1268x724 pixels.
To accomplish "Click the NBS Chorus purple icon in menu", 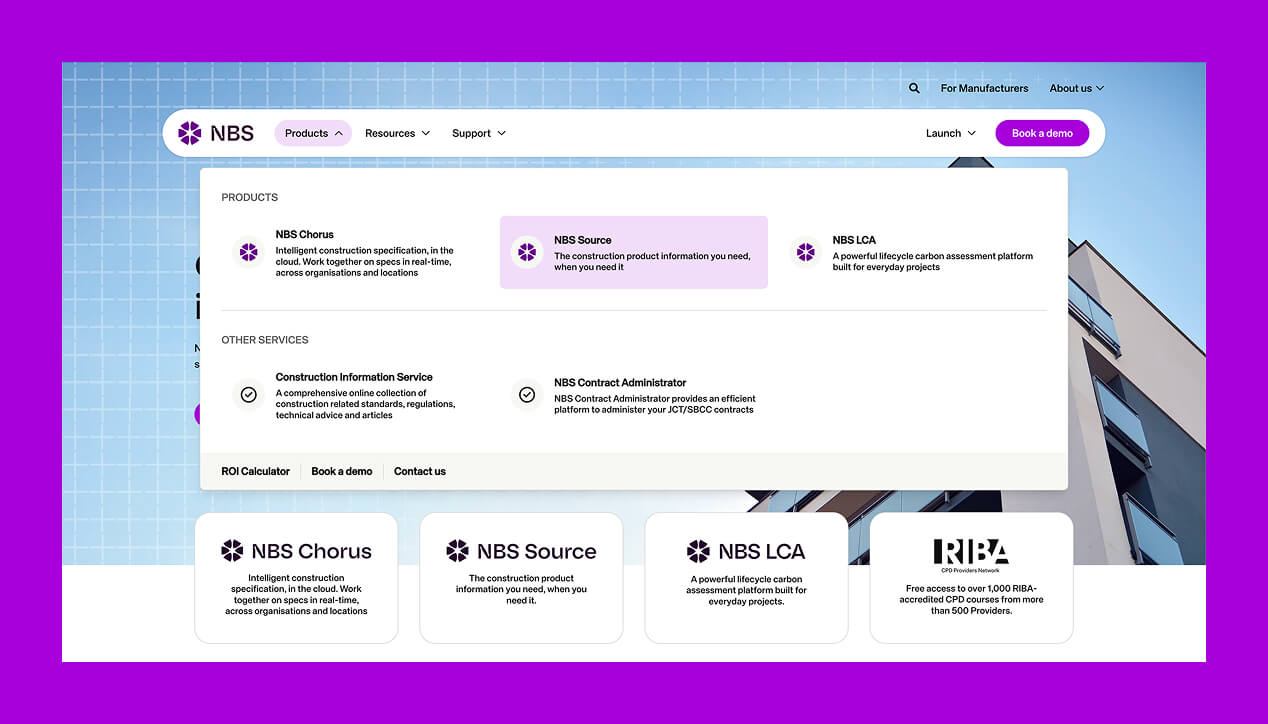I will click(249, 252).
